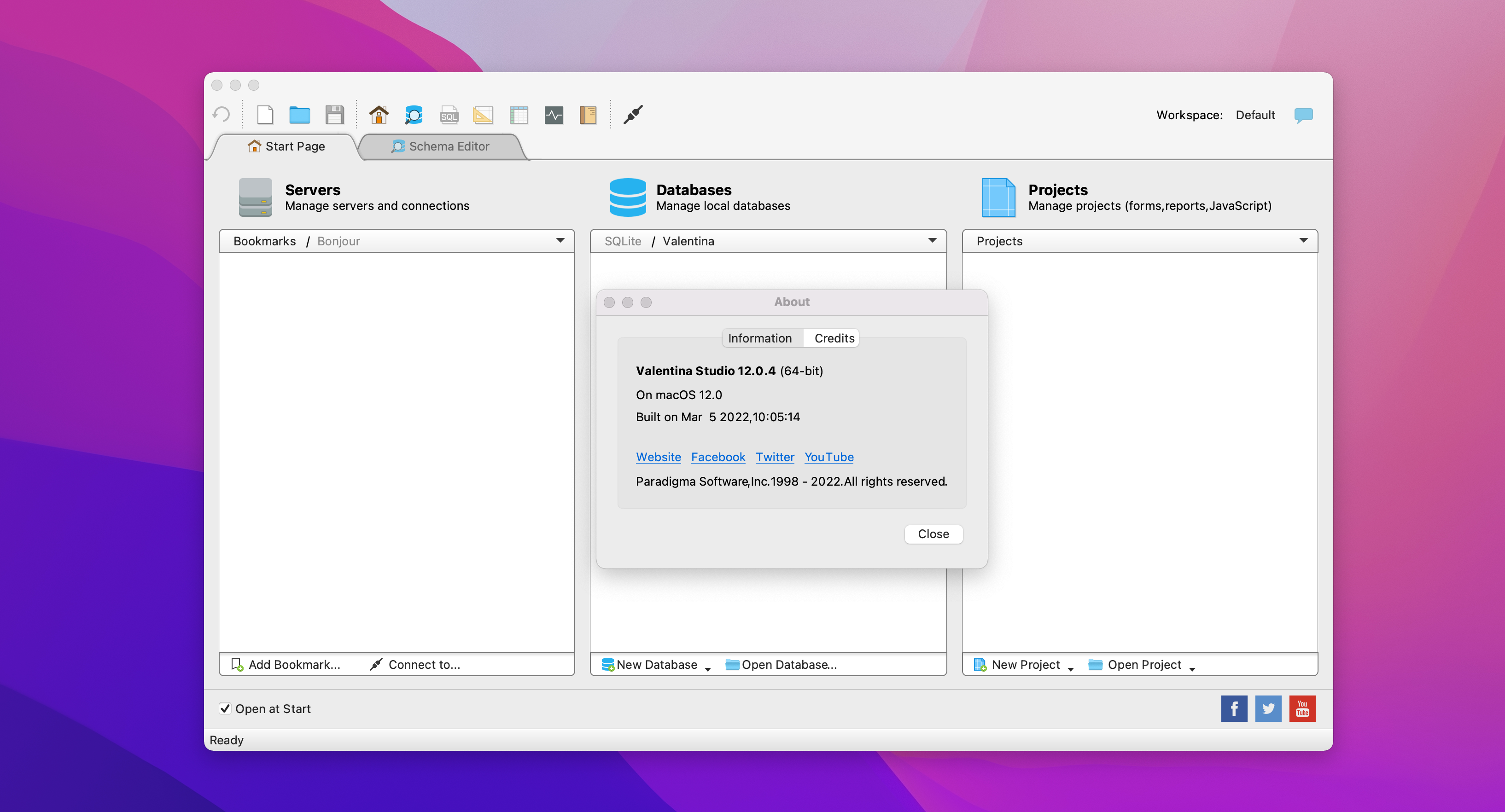Screen dimensions: 1505x812
Task: Click the blank new document icon
Action: (265, 115)
